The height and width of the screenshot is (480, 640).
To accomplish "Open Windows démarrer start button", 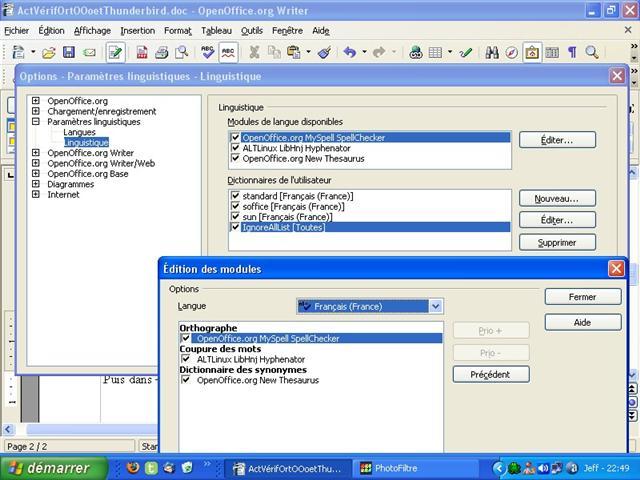I will (x=53, y=468).
